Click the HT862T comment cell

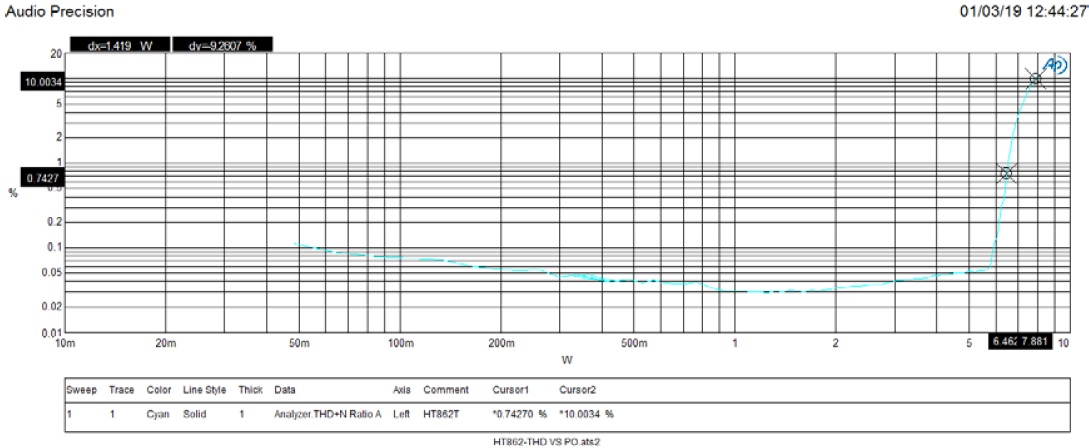(x=441, y=413)
